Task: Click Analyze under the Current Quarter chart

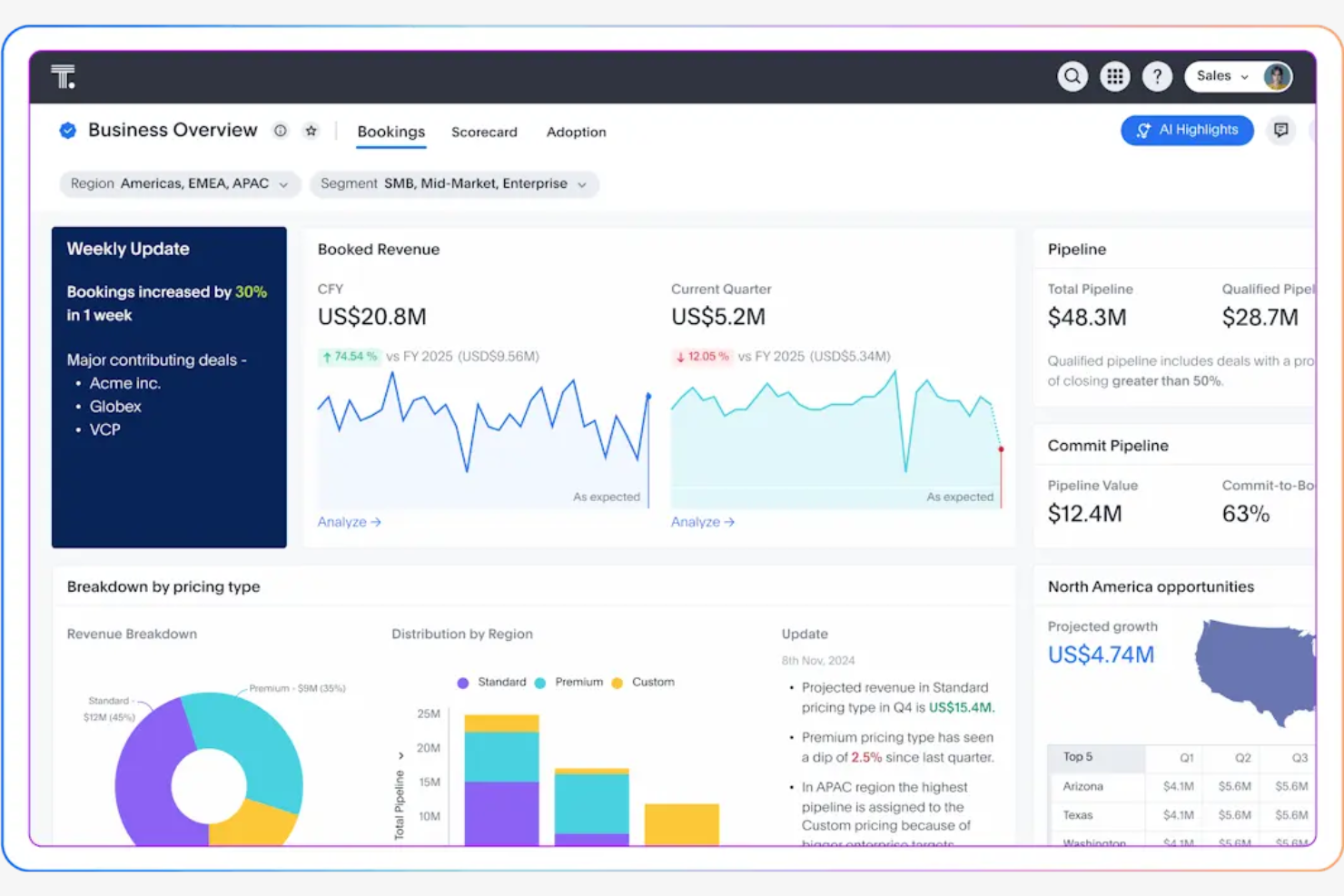Action: [701, 522]
